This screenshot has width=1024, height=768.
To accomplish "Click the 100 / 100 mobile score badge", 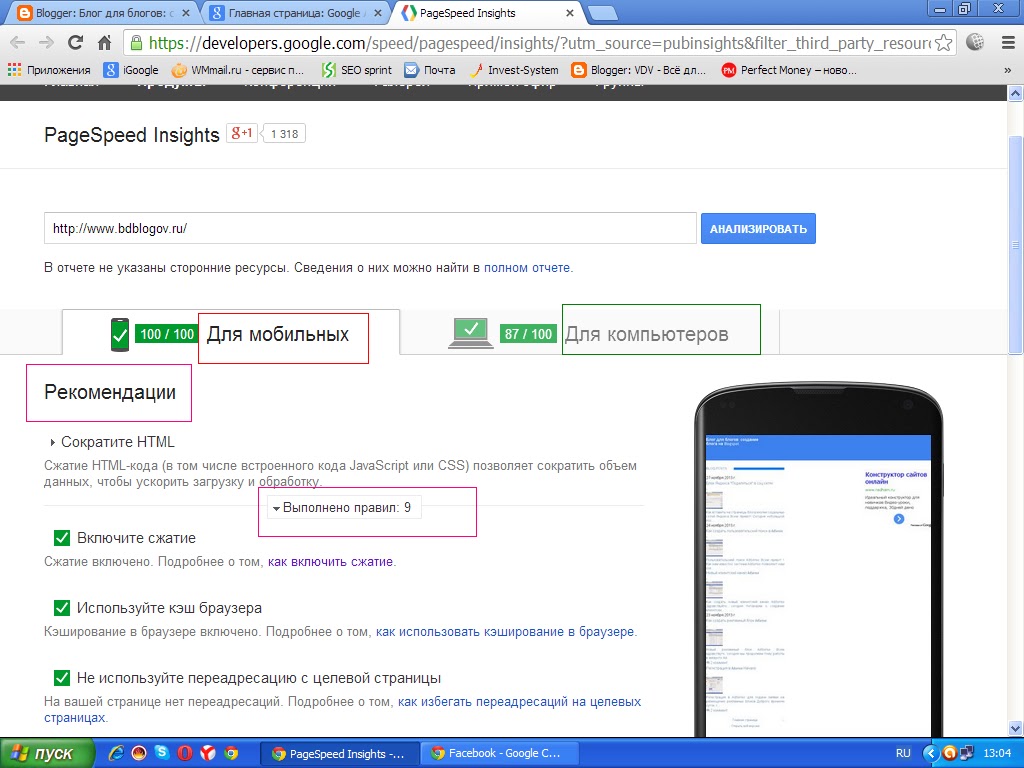I will tap(167, 334).
